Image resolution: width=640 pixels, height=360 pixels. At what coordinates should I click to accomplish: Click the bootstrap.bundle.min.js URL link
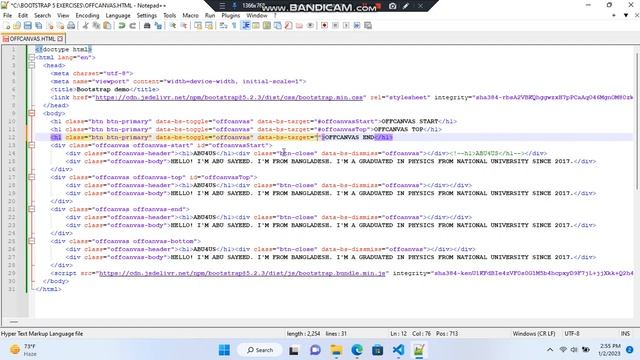242,273
